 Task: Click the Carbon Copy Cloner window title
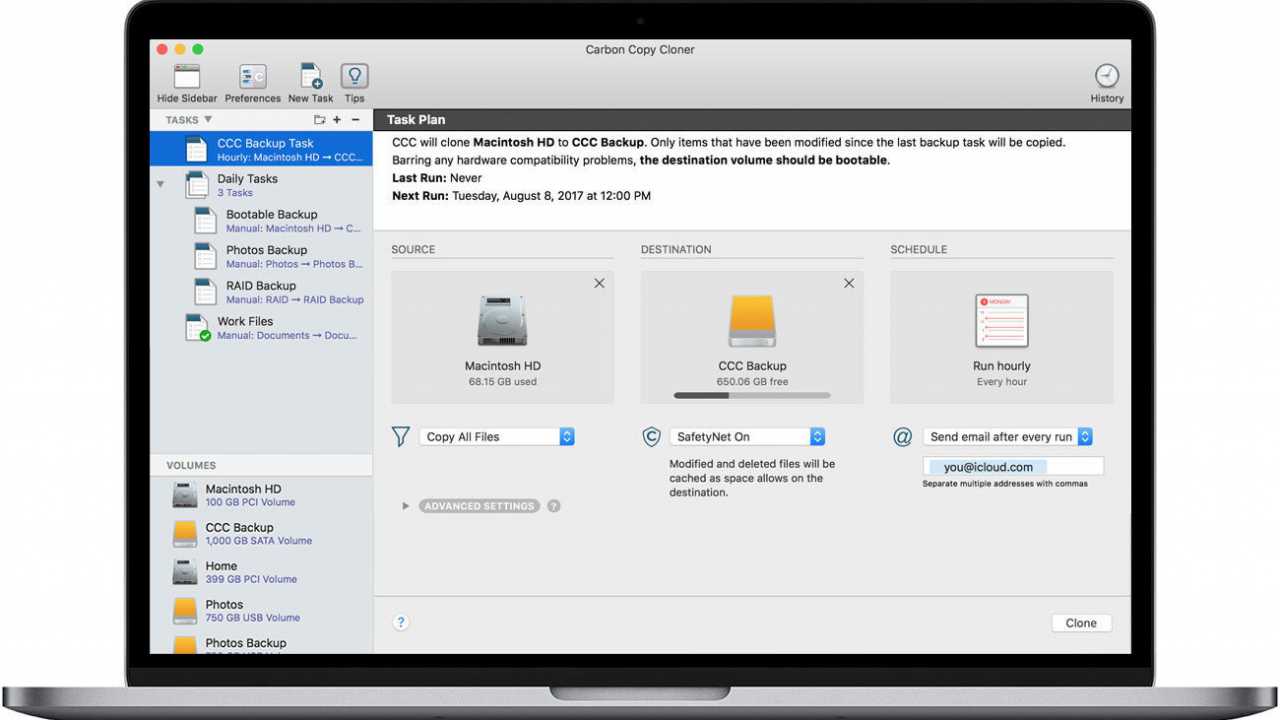pyautogui.click(x=640, y=49)
